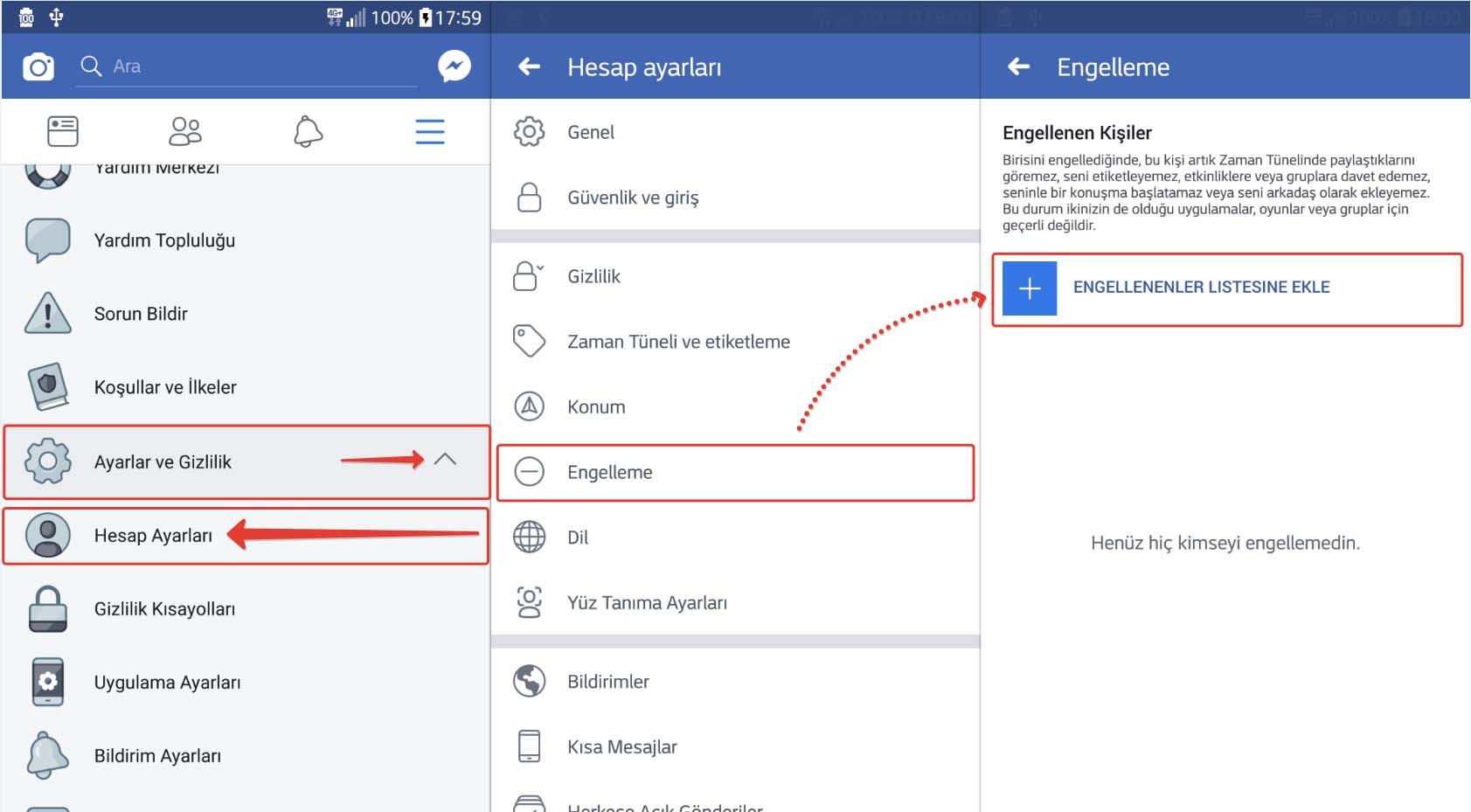
Task: Open the notifications bell tab
Action: pyautogui.click(x=308, y=132)
